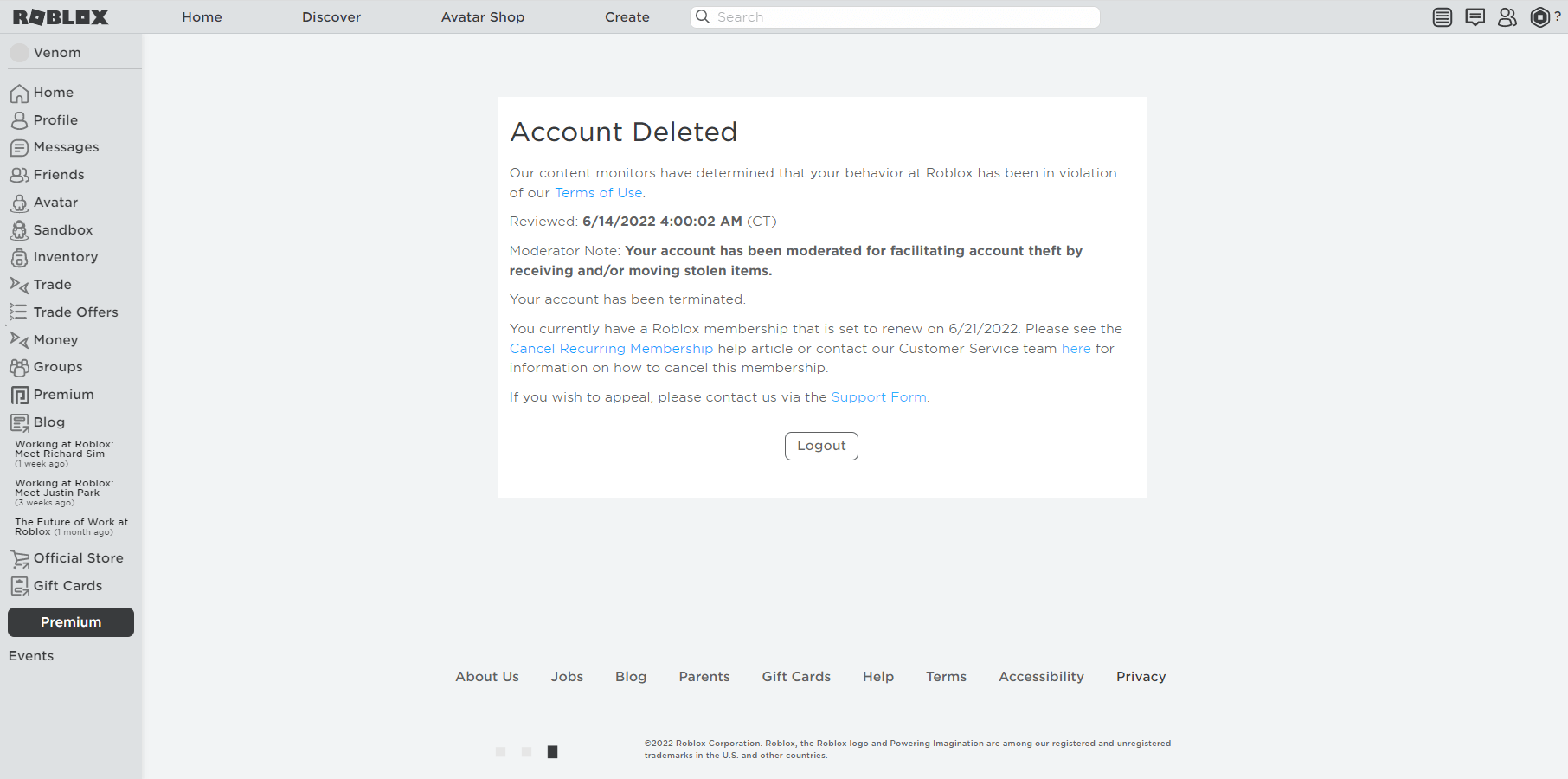This screenshot has width=1568, height=779.
Task: Click the Money icon in the sidebar
Action: [x=19, y=340]
